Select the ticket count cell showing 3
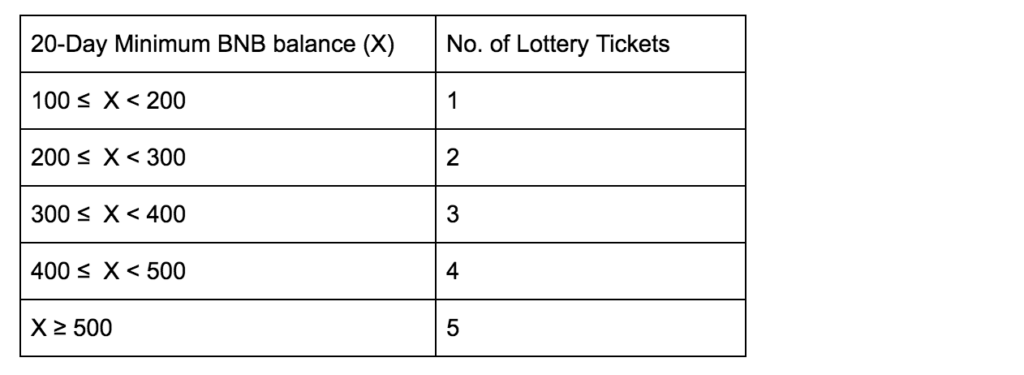The height and width of the screenshot is (375, 1024). (x=590, y=214)
